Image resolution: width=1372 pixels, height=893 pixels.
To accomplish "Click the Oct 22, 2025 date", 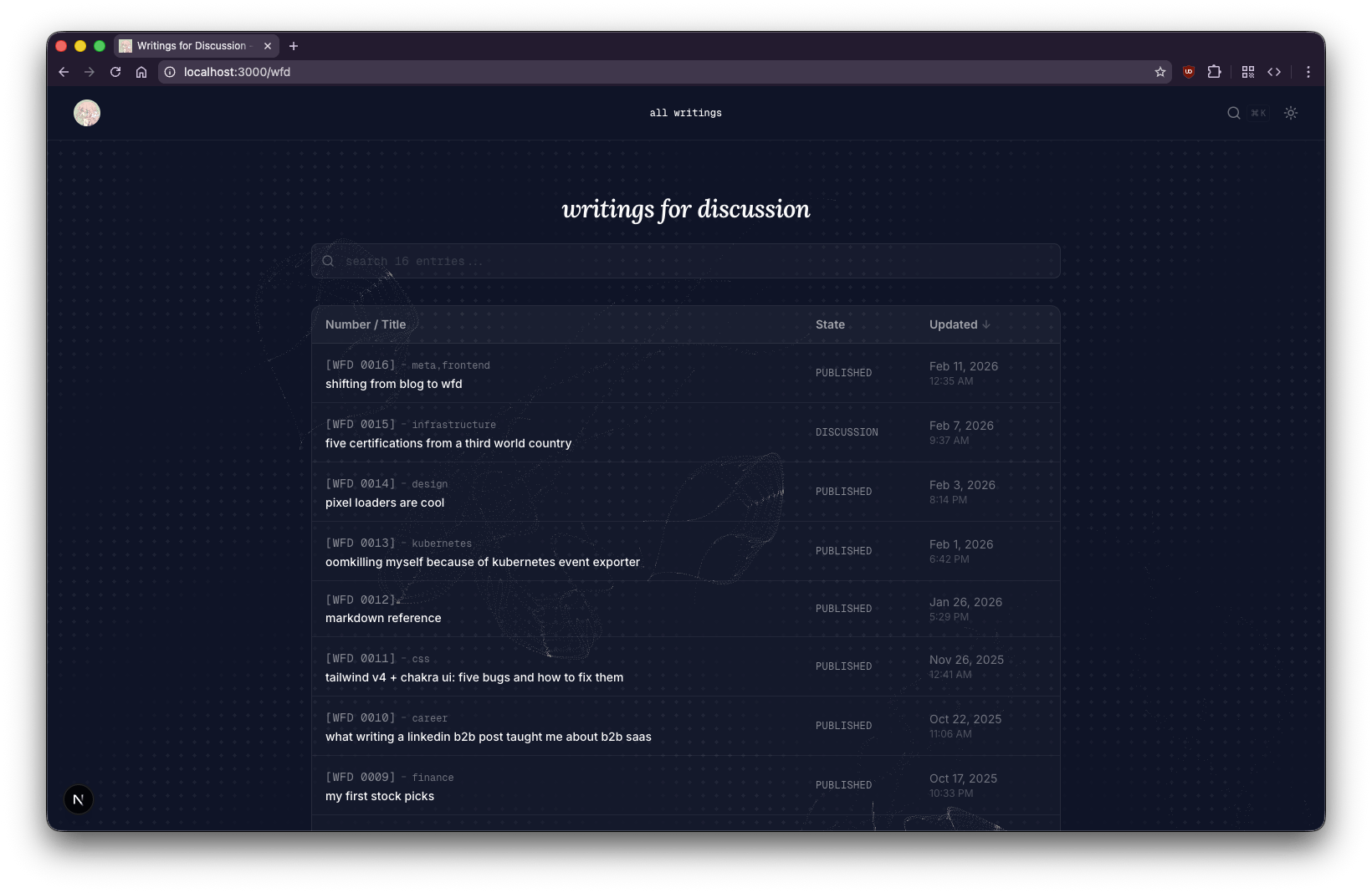I will pos(965,719).
